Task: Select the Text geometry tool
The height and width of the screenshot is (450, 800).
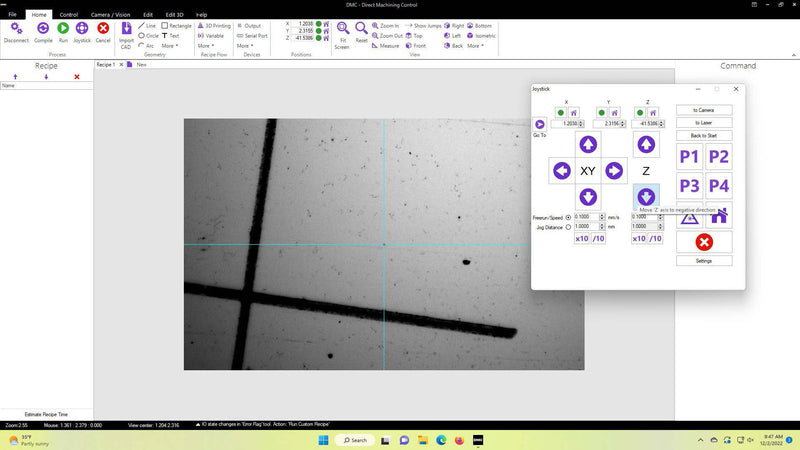Action: point(170,36)
